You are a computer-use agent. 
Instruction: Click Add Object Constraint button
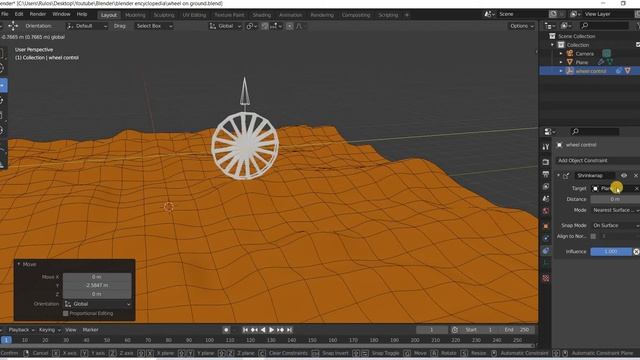(598, 160)
